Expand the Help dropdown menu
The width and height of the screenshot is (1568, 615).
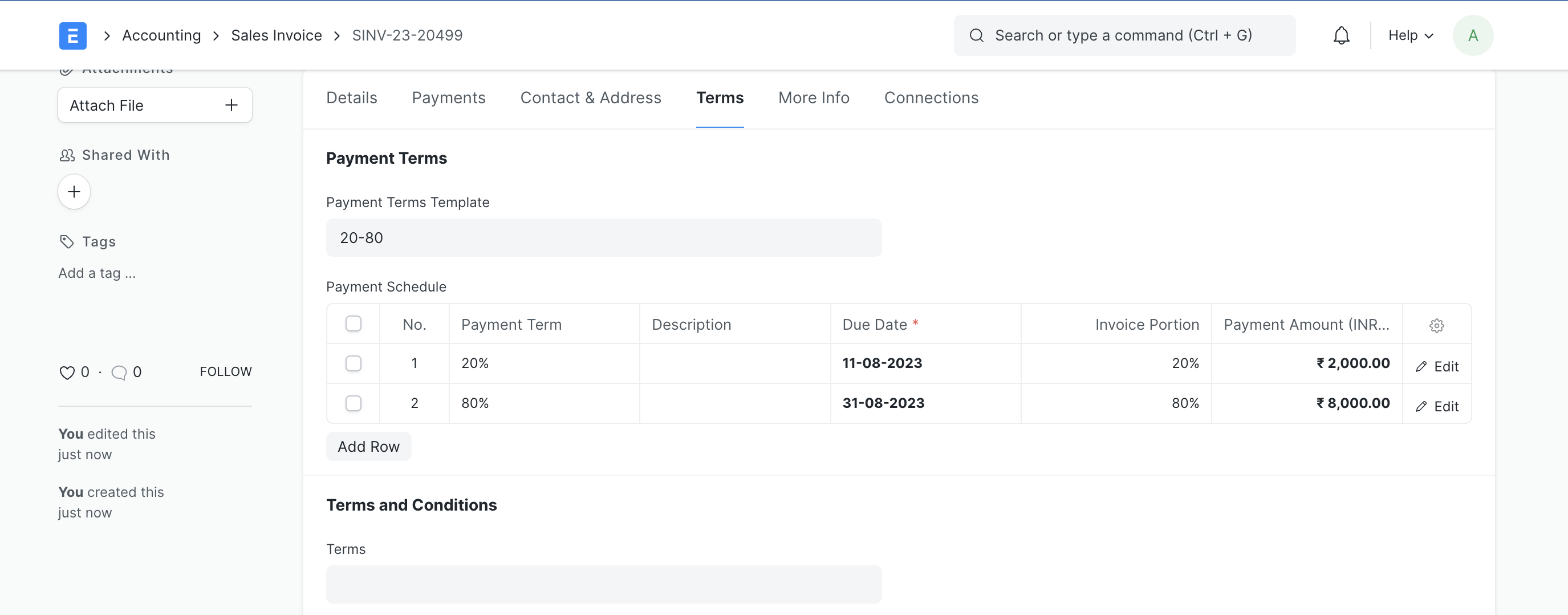(x=1411, y=35)
